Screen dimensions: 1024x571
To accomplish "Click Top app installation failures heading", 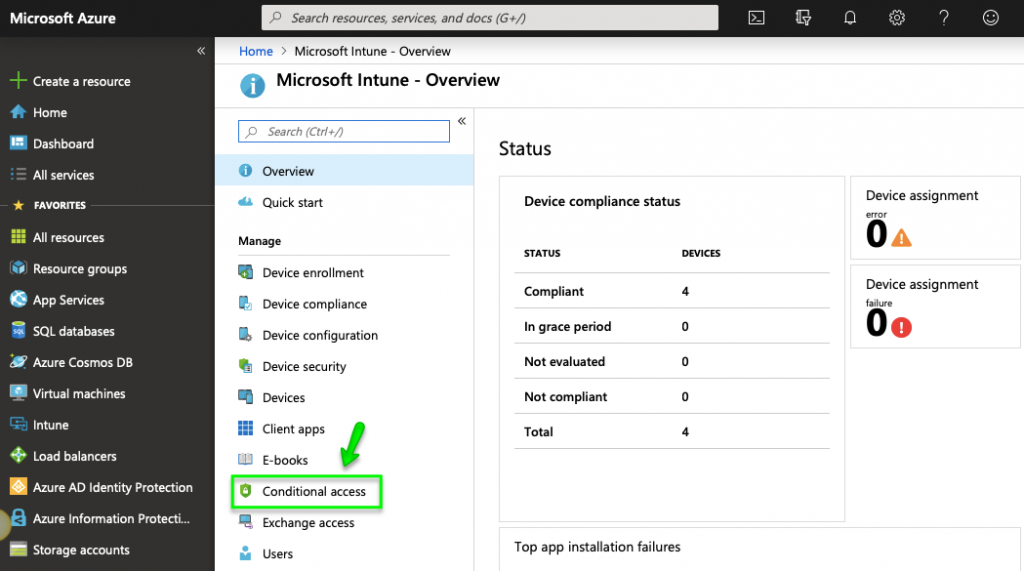I will [597, 547].
